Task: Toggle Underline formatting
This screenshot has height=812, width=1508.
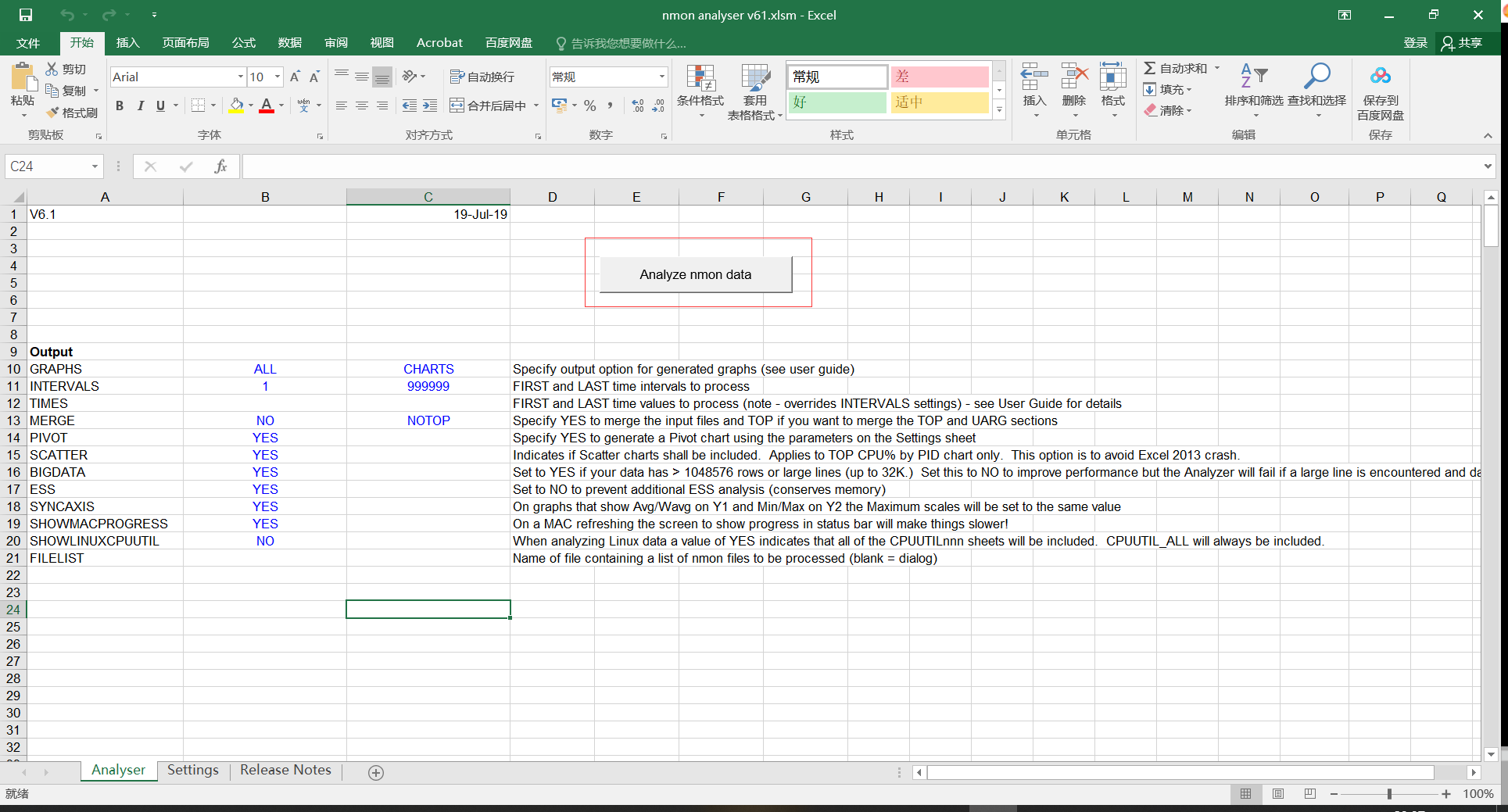Action: [x=160, y=106]
